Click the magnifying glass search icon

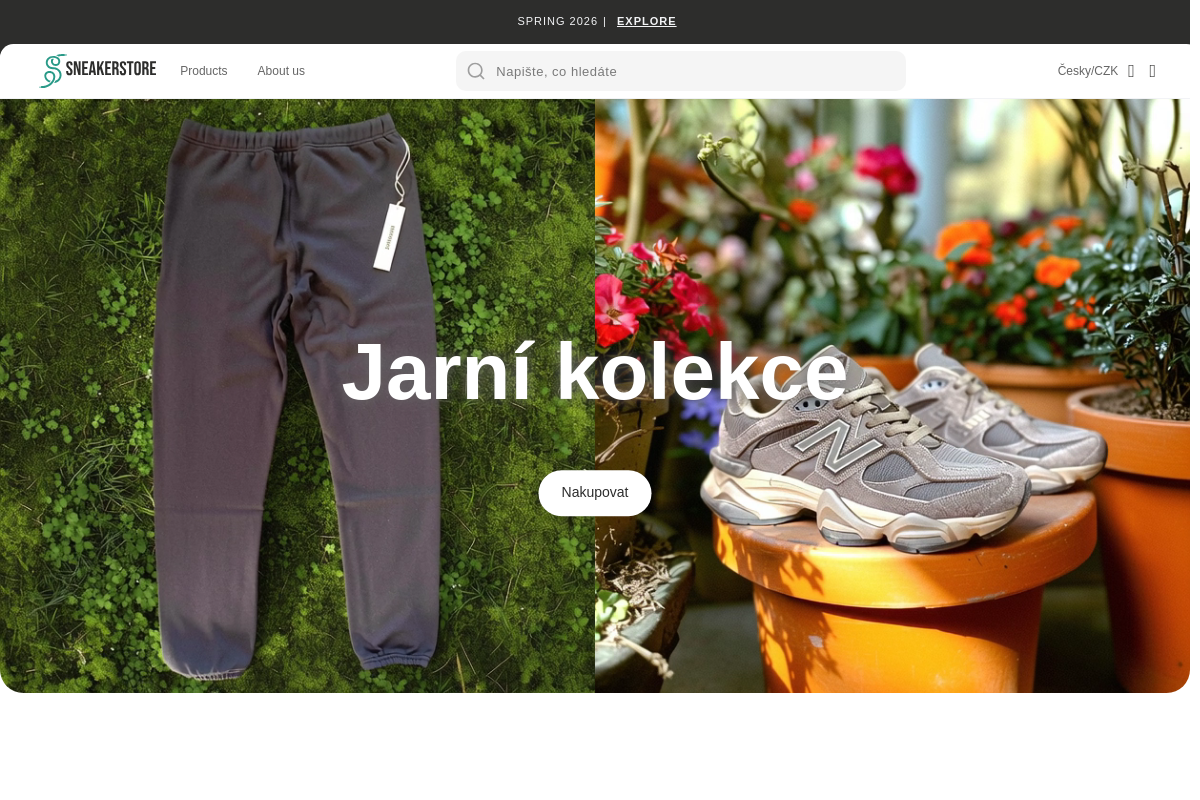[x=476, y=71]
